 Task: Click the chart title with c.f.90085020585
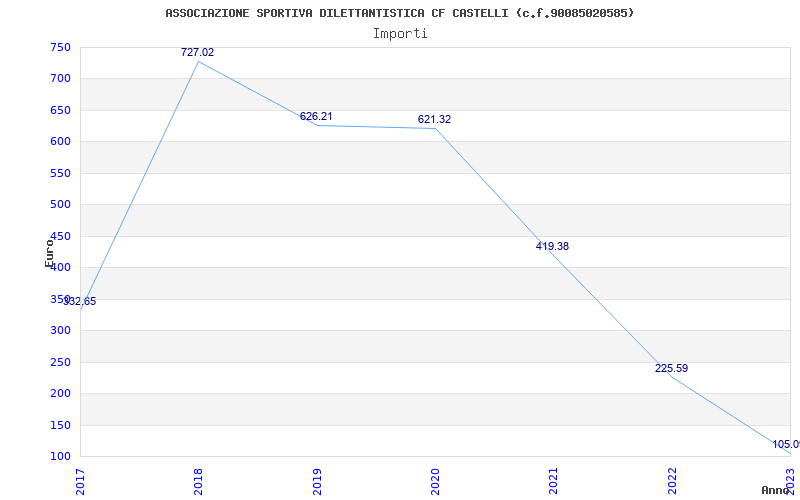click(x=399, y=13)
